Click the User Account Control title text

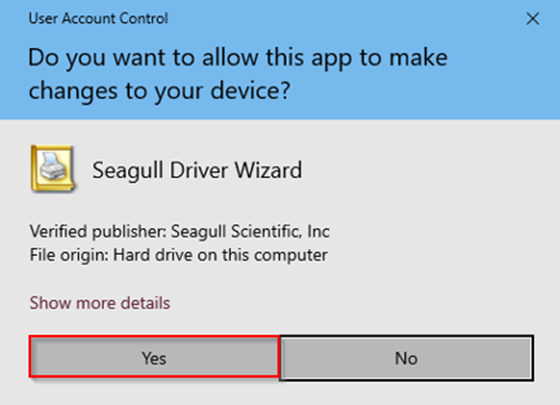click(98, 18)
